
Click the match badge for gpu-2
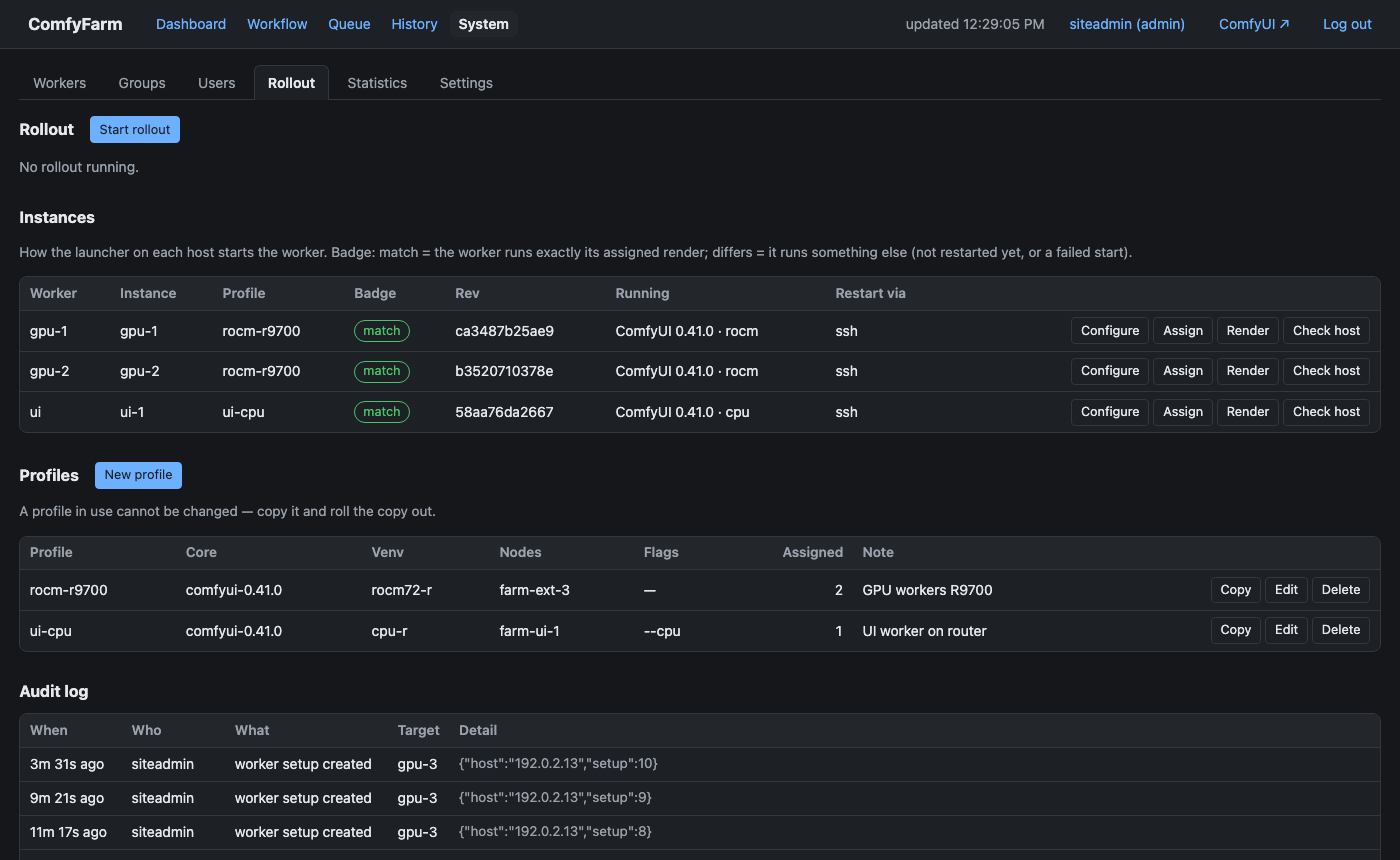[382, 371]
